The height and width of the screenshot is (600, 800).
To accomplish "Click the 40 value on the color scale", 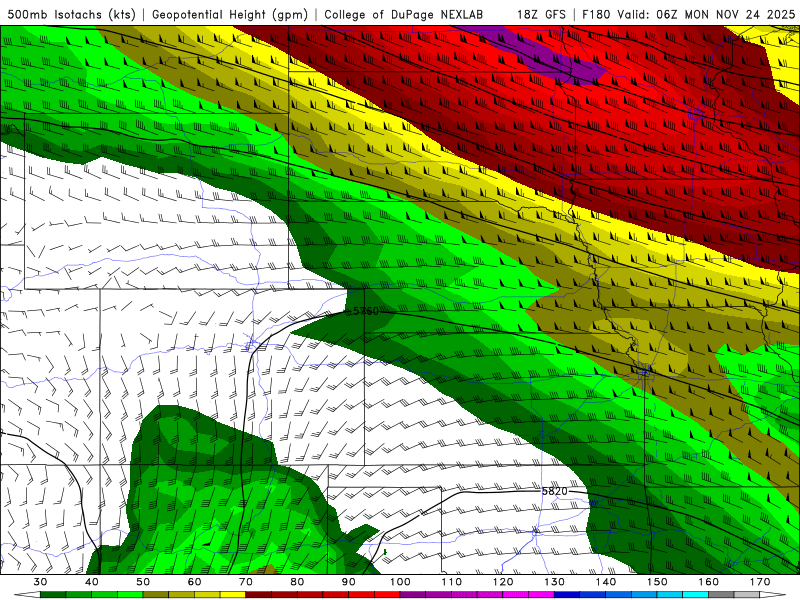I will (x=92, y=582).
